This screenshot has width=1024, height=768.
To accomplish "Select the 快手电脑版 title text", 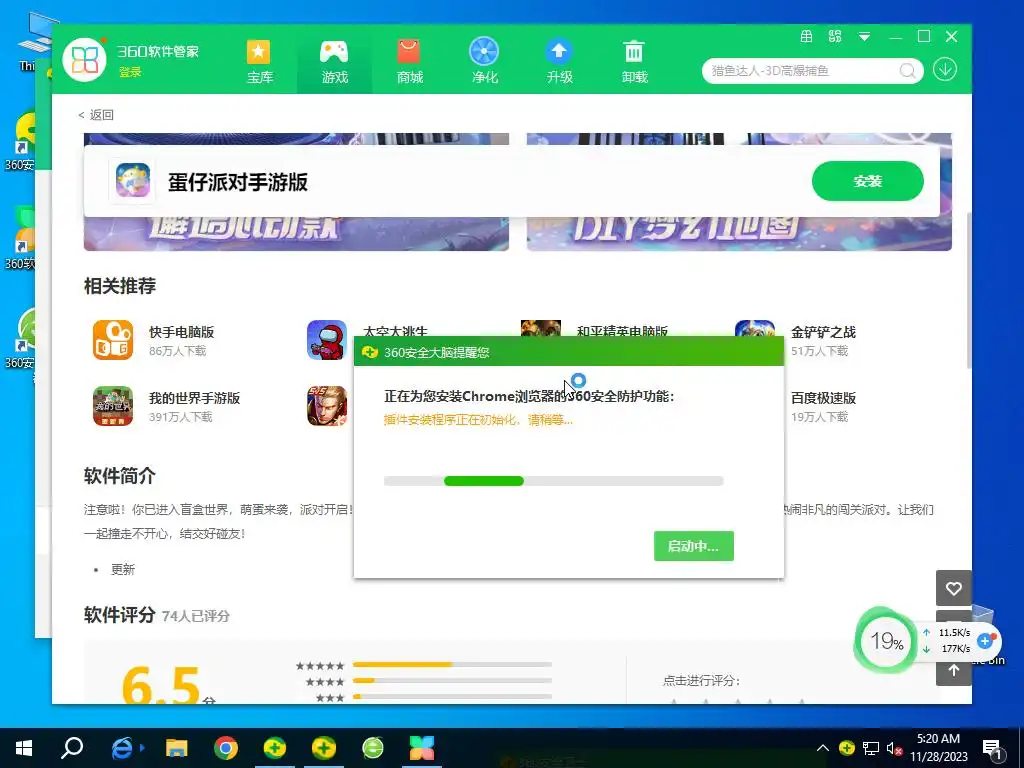I will click(x=182, y=332).
